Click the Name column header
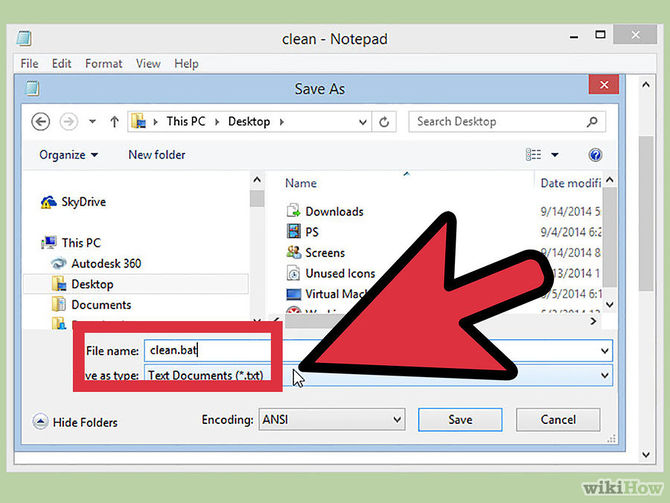 (301, 183)
